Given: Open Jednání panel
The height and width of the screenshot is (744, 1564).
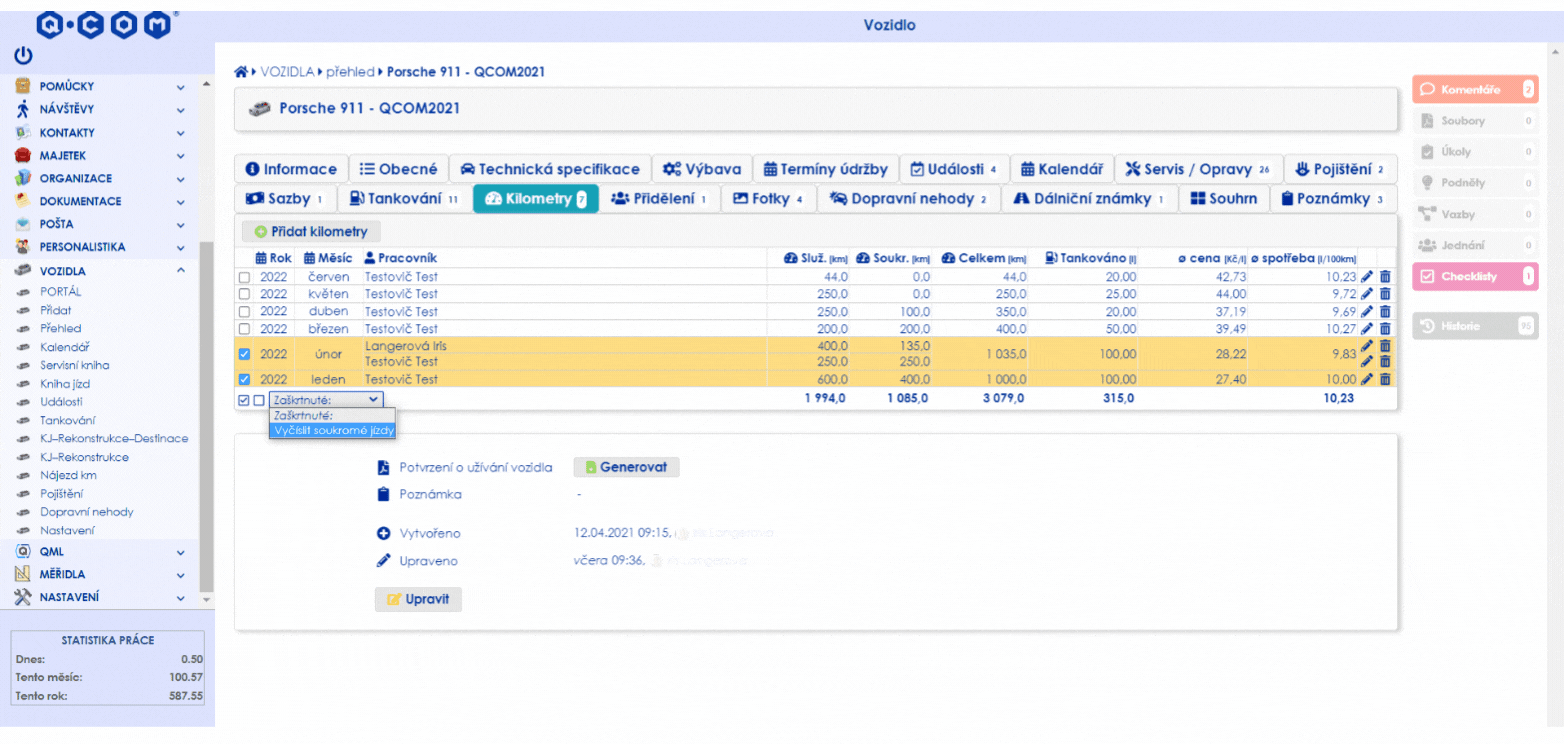Looking at the screenshot, I should point(1475,245).
